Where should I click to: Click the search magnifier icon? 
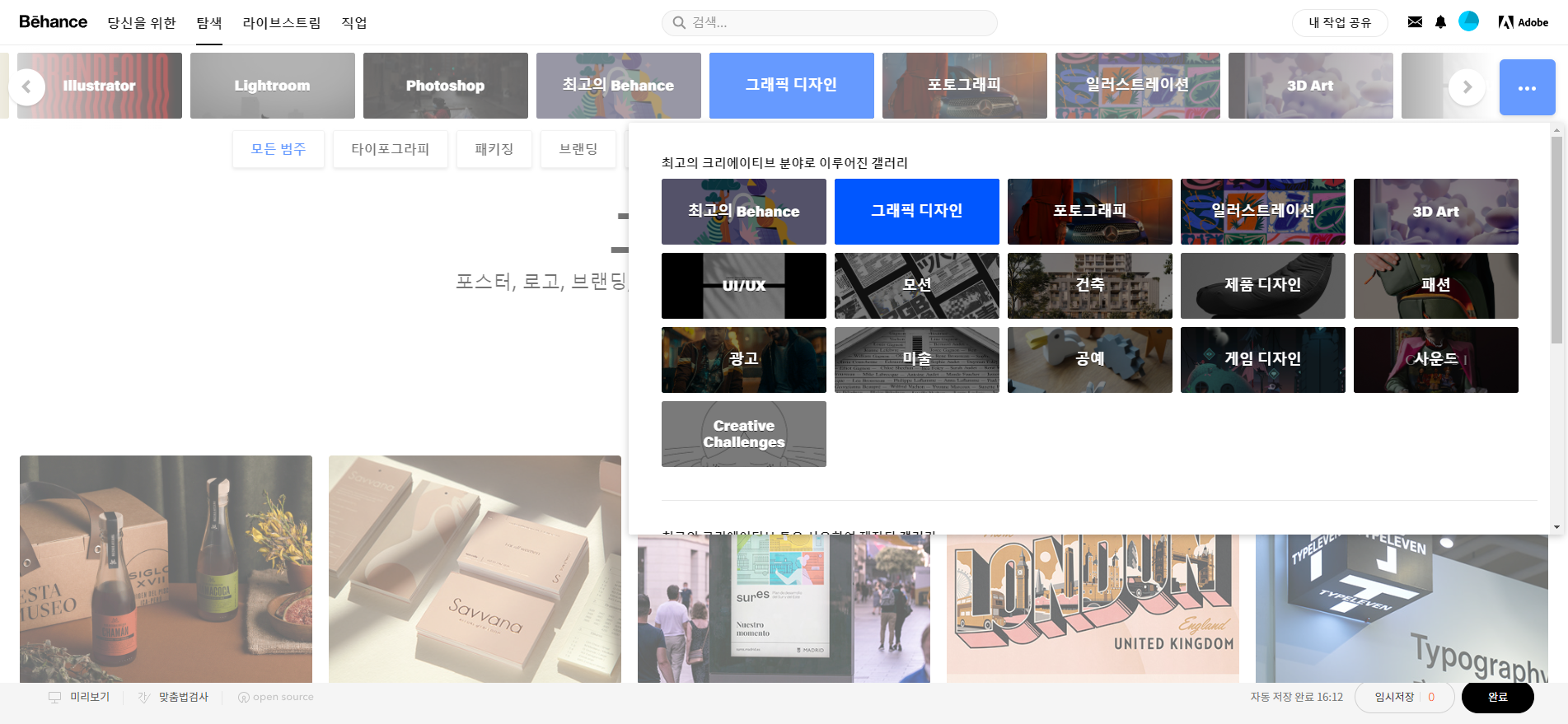pyautogui.click(x=679, y=23)
